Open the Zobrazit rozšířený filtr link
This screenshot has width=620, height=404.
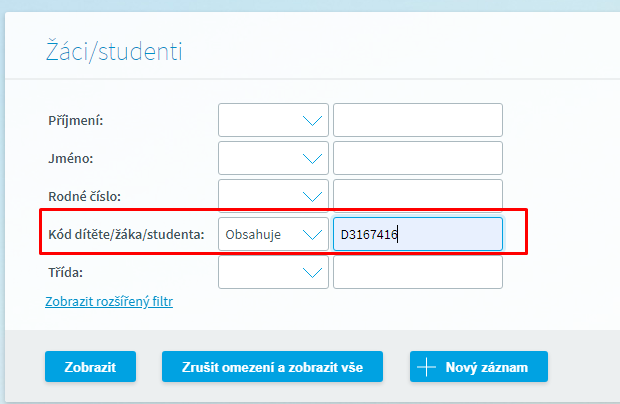(x=109, y=301)
